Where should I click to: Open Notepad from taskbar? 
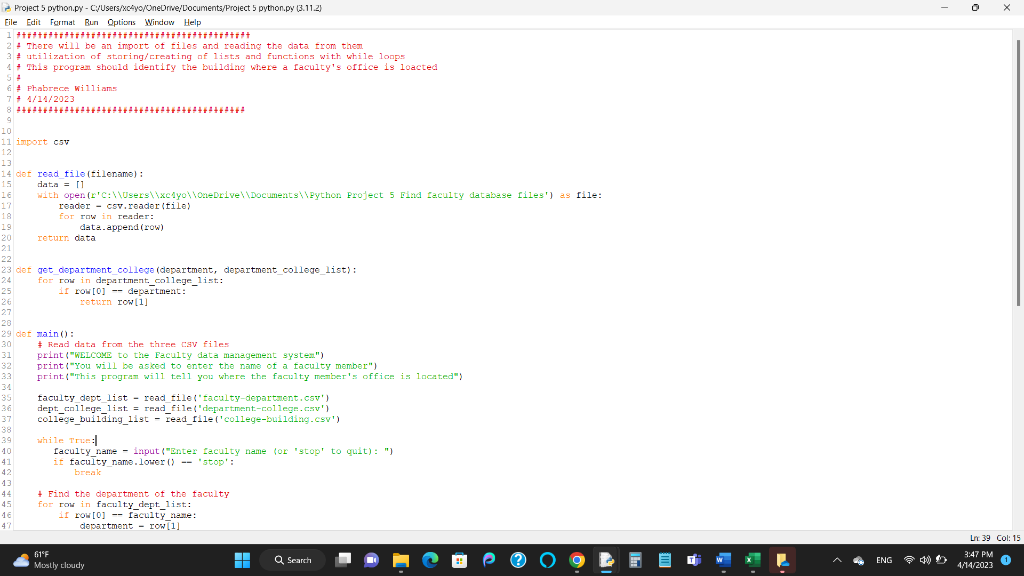point(665,560)
